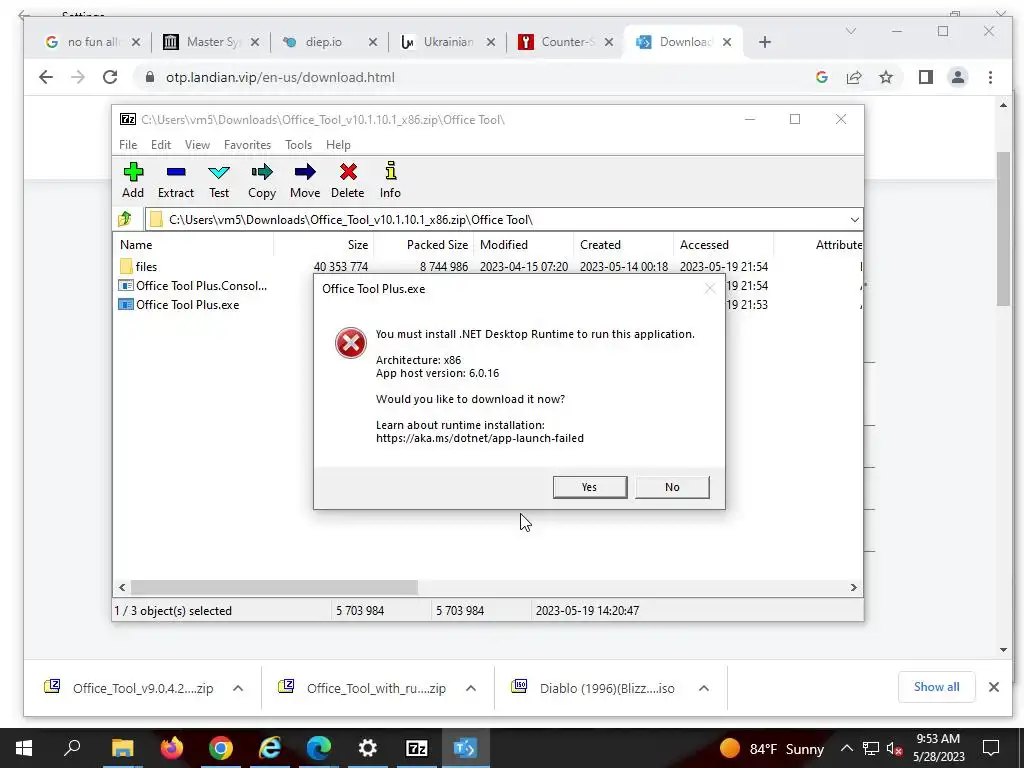
Task: Click the right scroll arrow in 7-Zip file list
Action: (854, 587)
